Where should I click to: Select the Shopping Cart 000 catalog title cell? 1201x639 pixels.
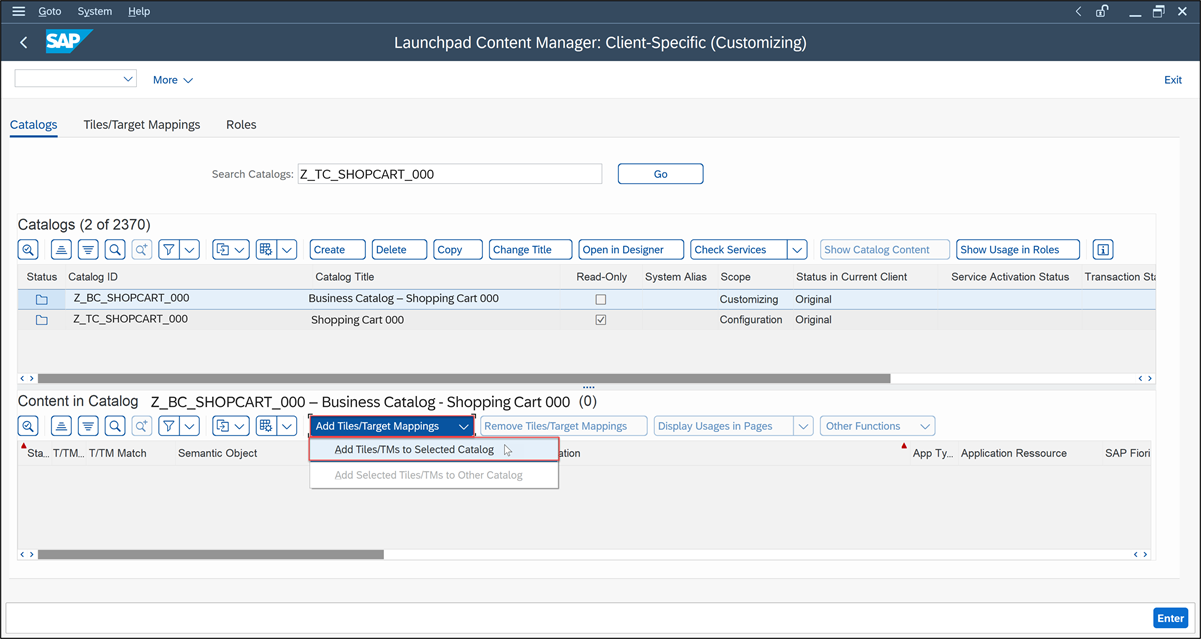coord(357,320)
